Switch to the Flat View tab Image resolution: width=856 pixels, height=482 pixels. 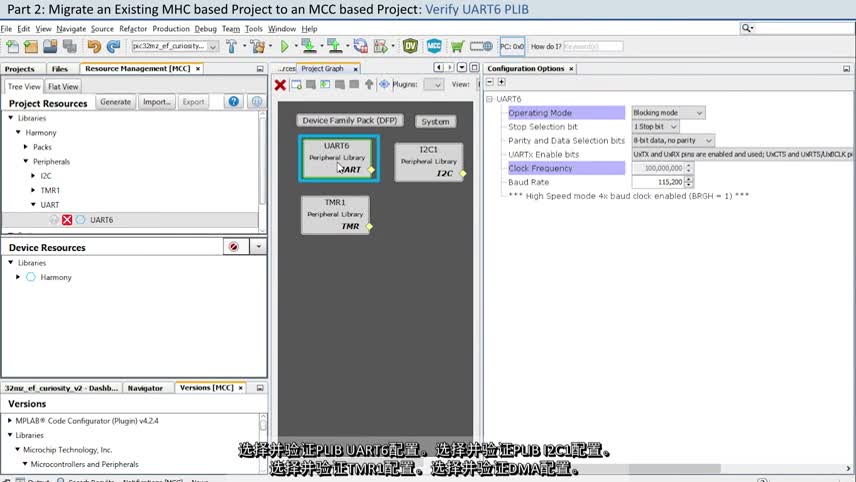click(63, 87)
